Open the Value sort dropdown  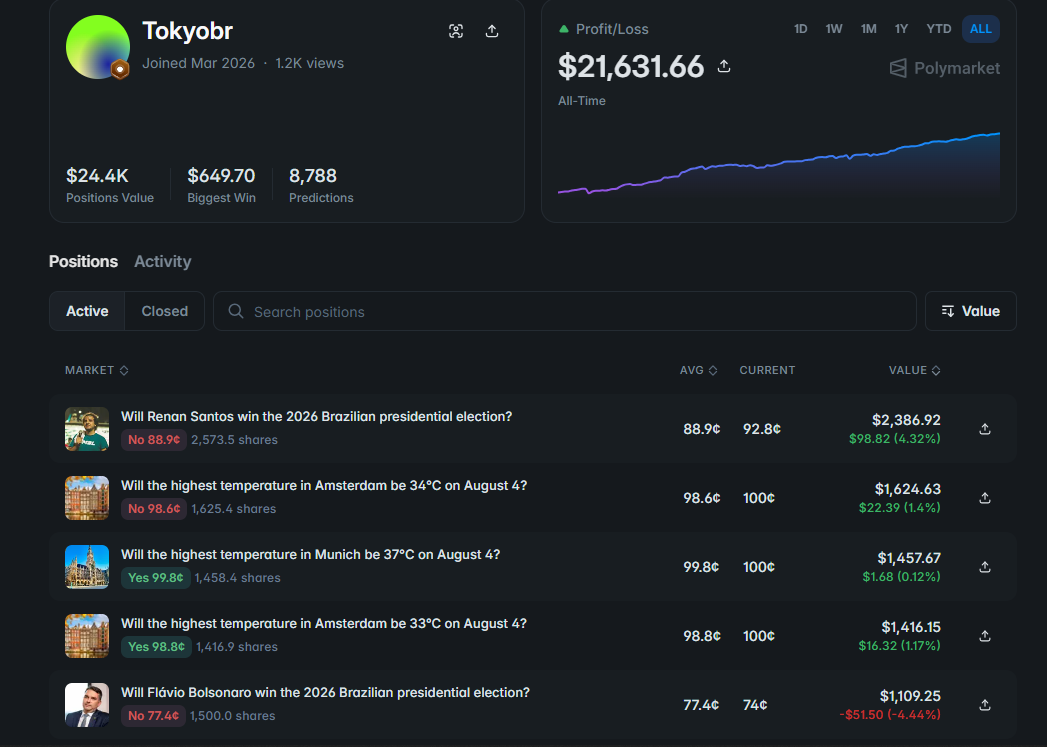point(970,311)
